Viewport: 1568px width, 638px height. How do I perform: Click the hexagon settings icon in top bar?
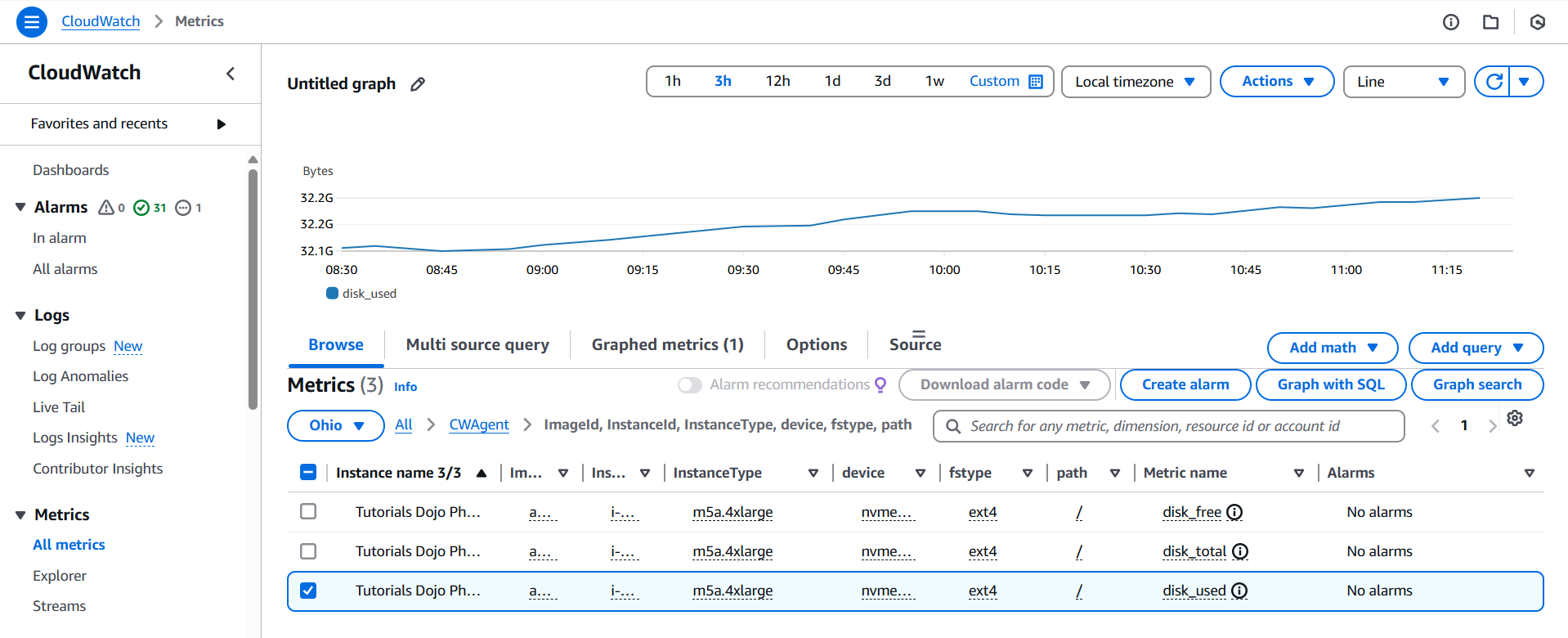click(x=1538, y=22)
